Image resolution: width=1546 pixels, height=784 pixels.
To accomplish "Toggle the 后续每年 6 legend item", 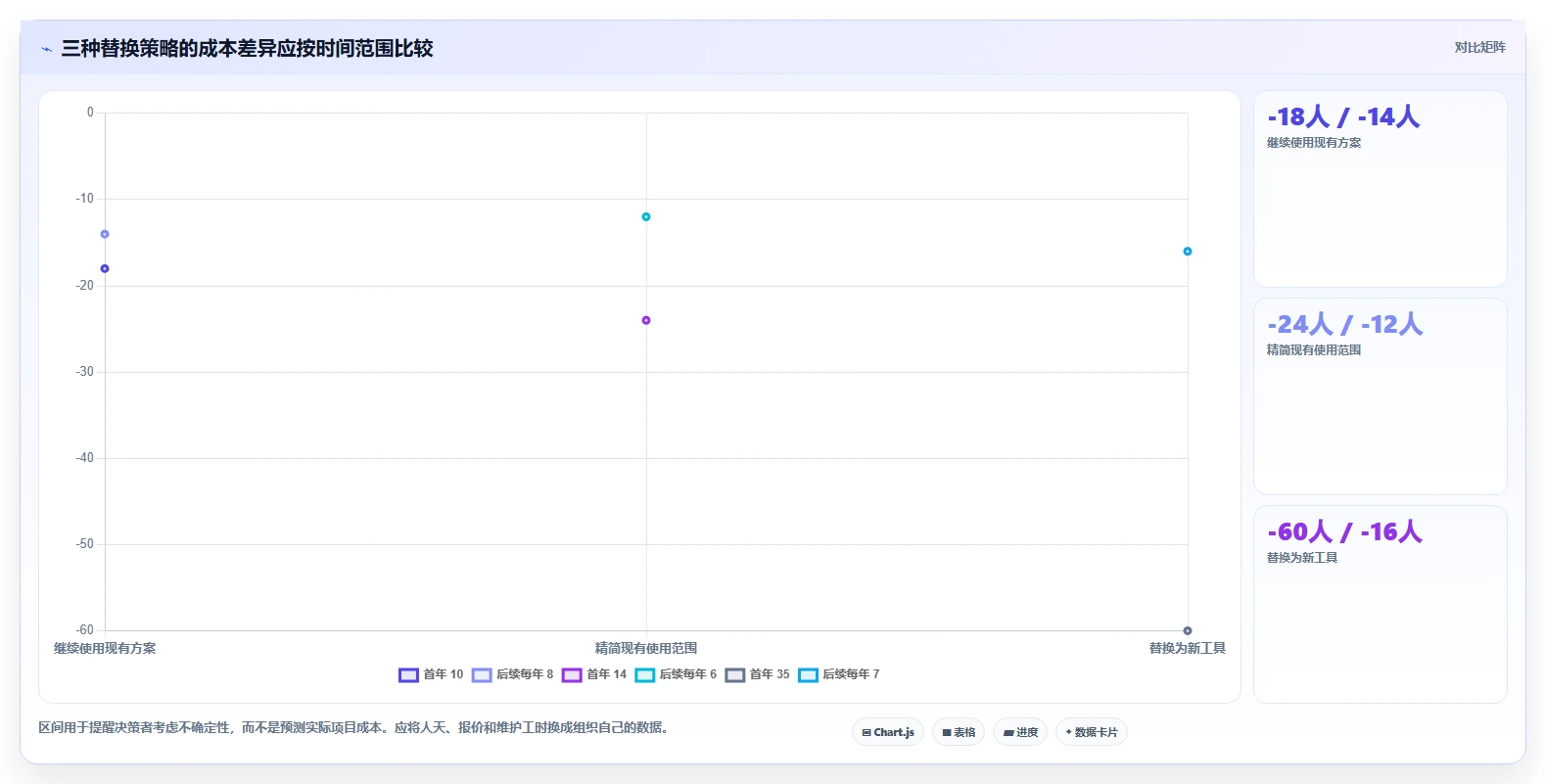I will (676, 674).
